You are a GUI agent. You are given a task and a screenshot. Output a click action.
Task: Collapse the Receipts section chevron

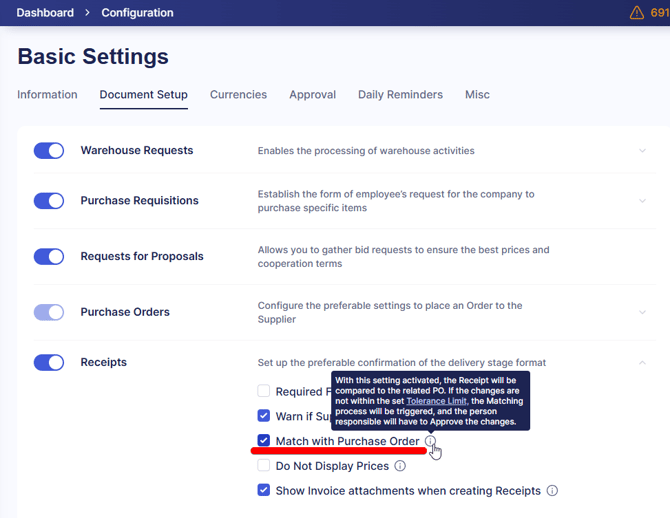coord(642,362)
